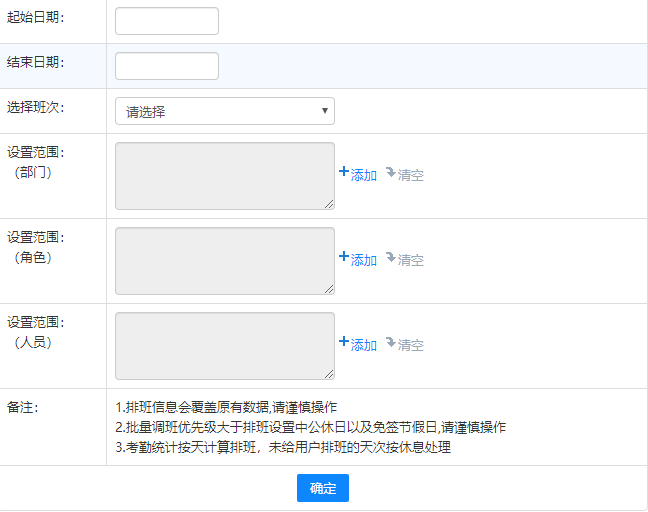Click the arrow on the 选择班次 combo box
Viewport: 648px width, 512px height.
pyautogui.click(x=325, y=111)
